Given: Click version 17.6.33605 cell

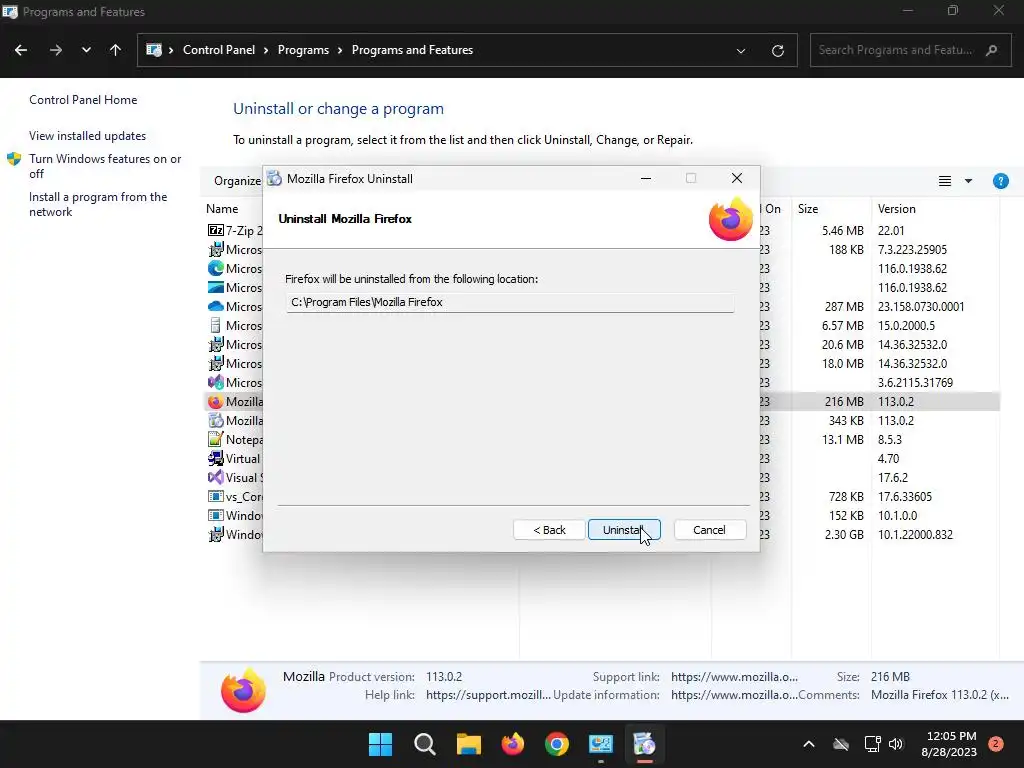Looking at the screenshot, I should pos(904,496).
